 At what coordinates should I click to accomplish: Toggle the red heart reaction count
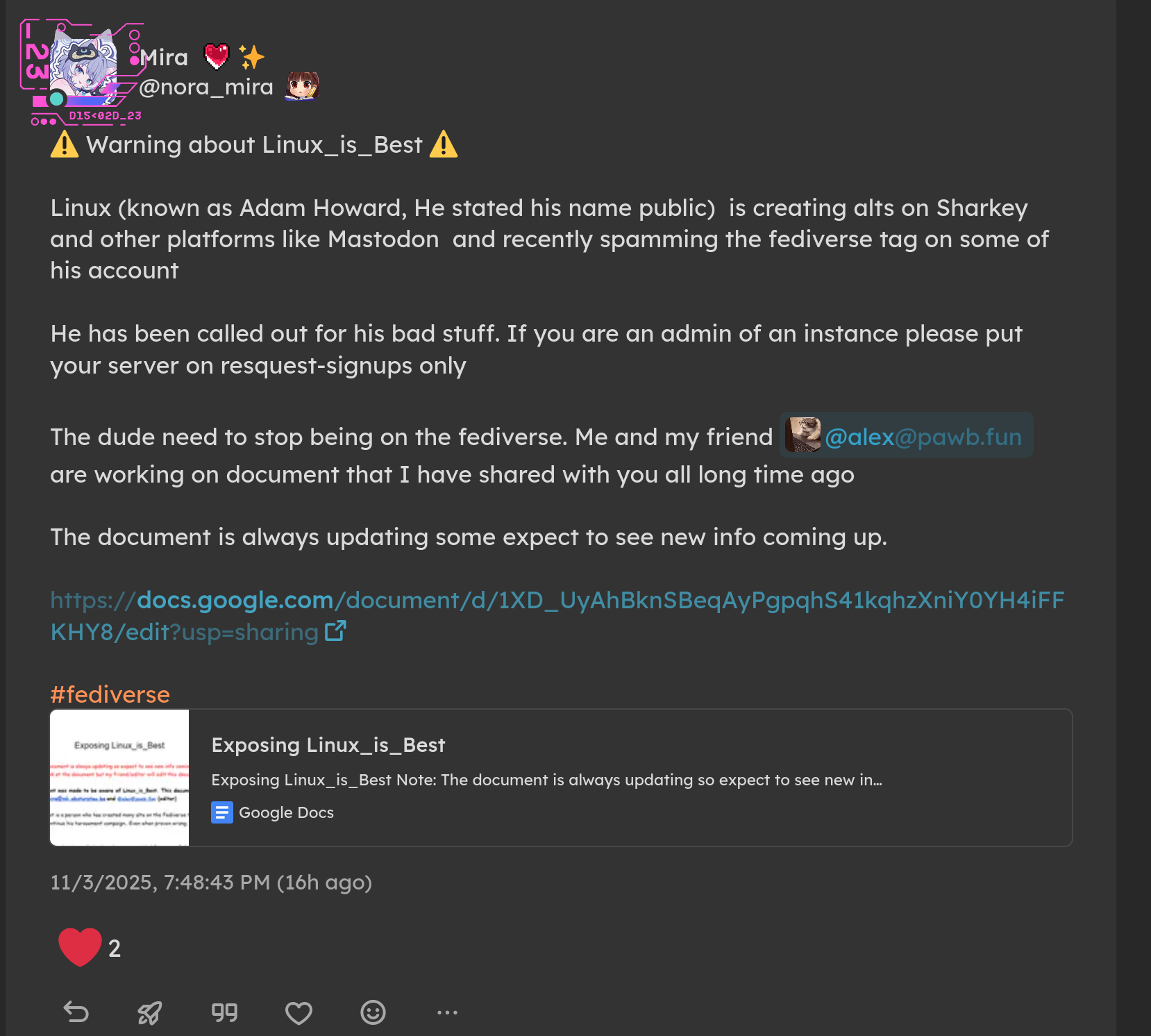click(89, 948)
